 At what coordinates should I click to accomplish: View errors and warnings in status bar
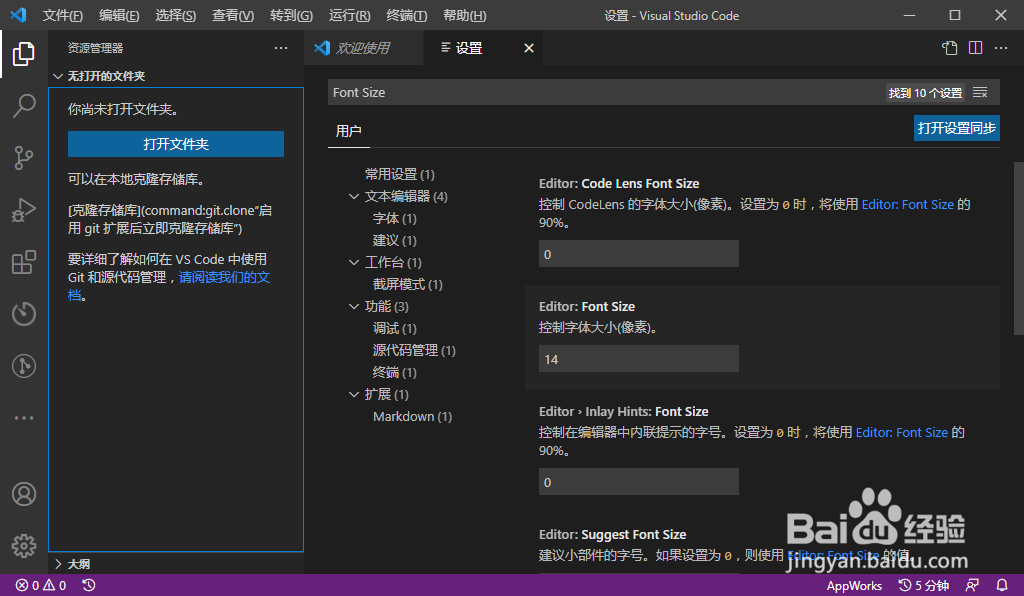pyautogui.click(x=40, y=586)
